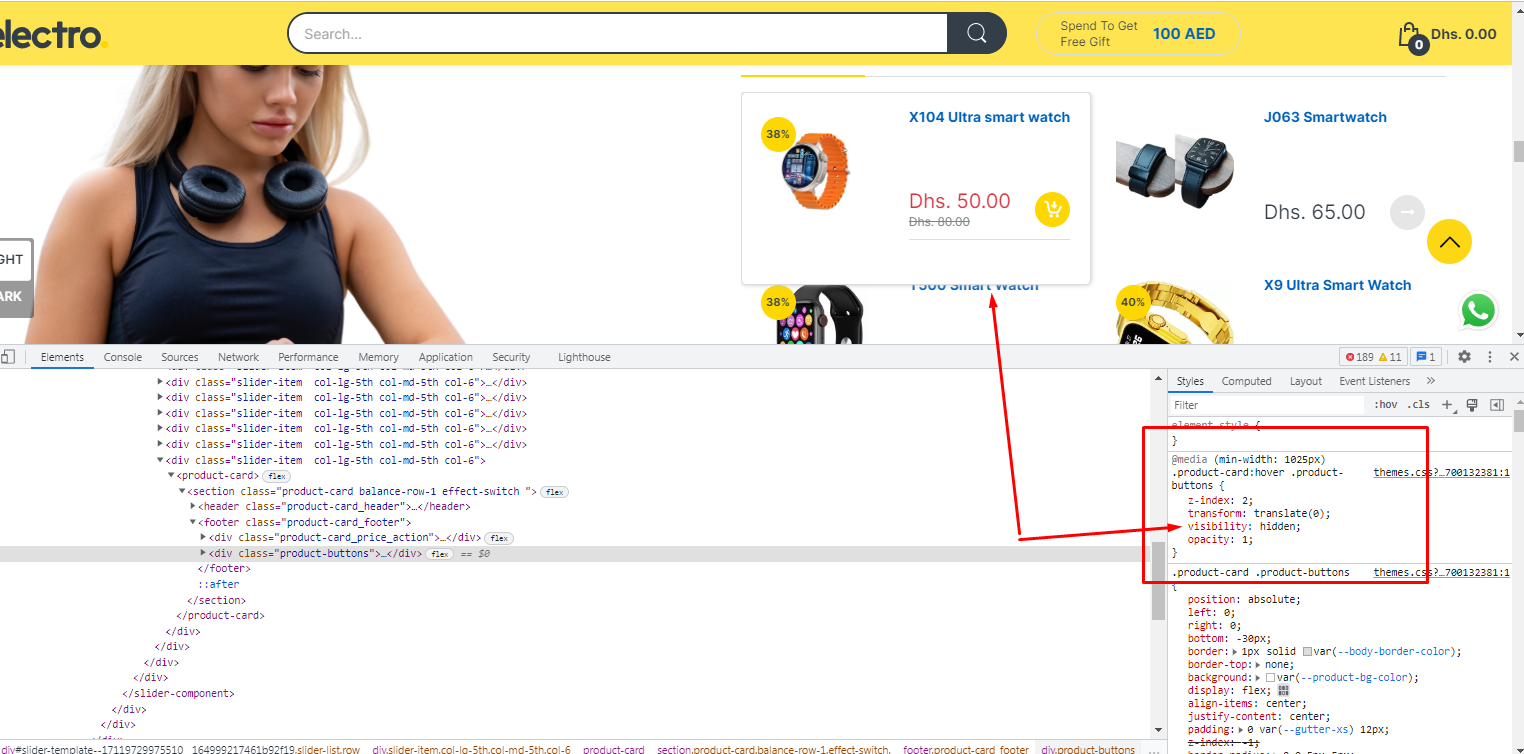
Task: Select footer.product-card_footer in the breadcrumb bar
Action: [x=966, y=749]
